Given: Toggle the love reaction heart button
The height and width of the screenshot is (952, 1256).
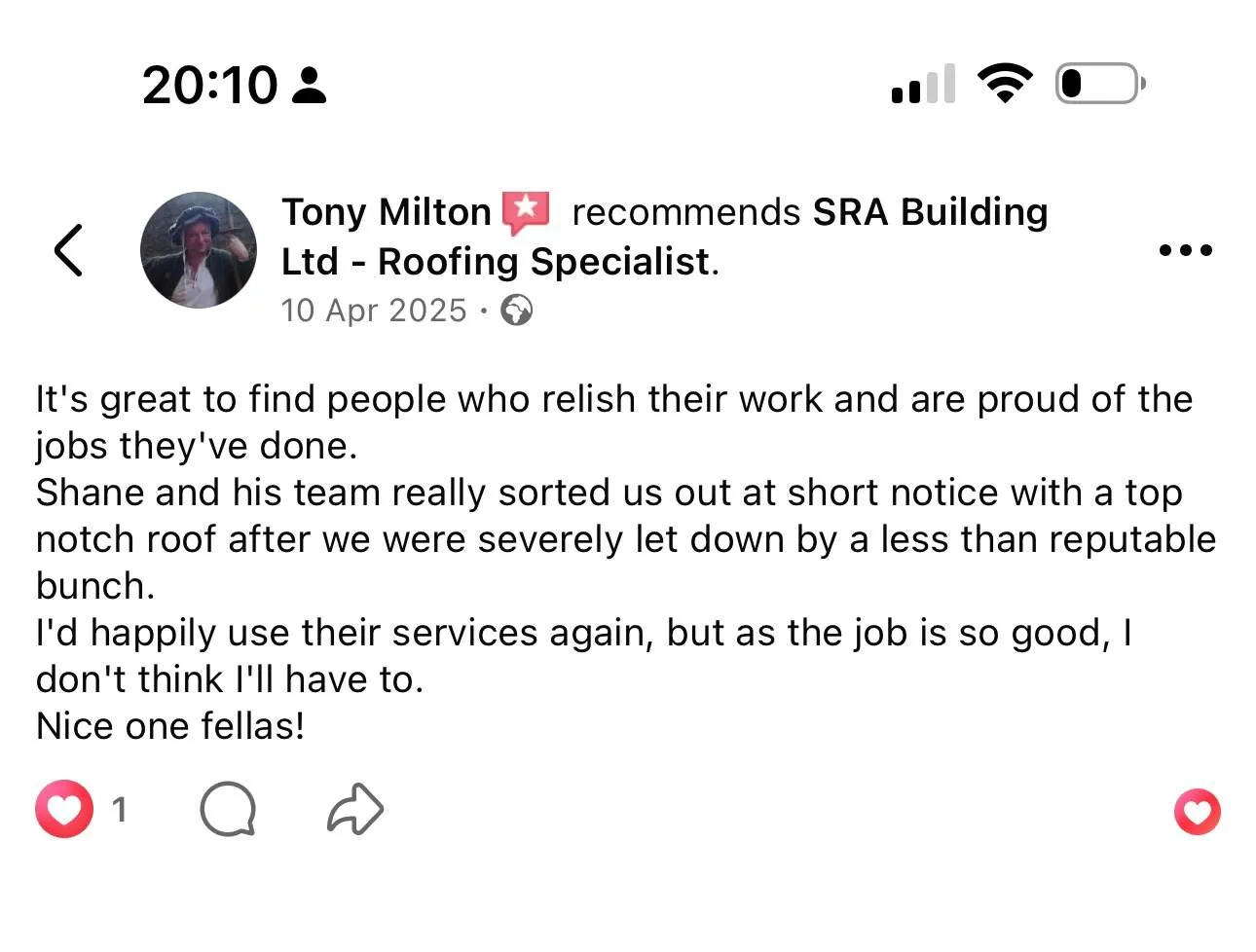Looking at the screenshot, I should tap(1197, 812).
